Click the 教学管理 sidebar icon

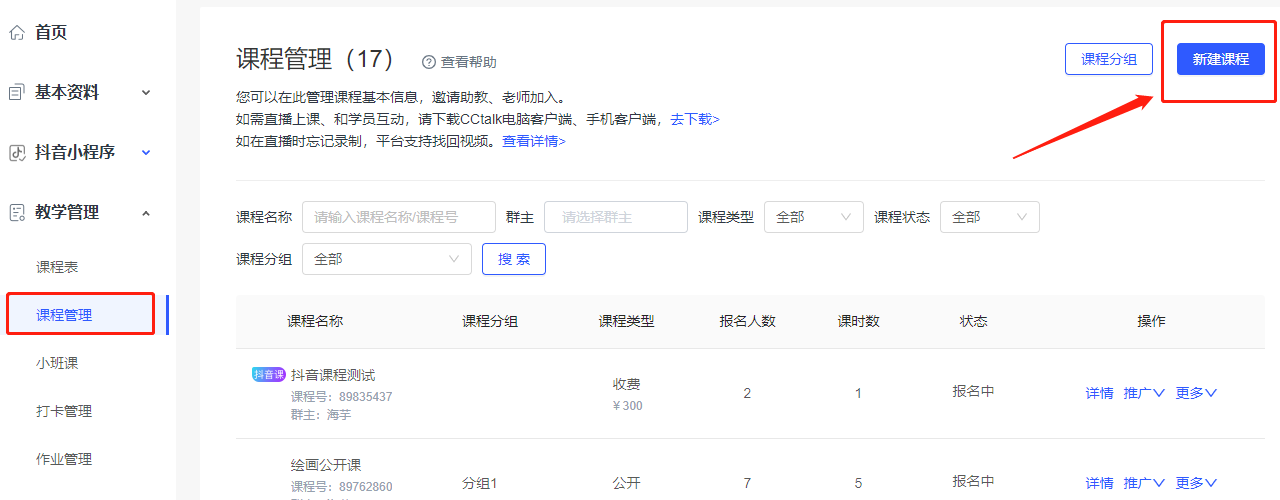point(17,213)
